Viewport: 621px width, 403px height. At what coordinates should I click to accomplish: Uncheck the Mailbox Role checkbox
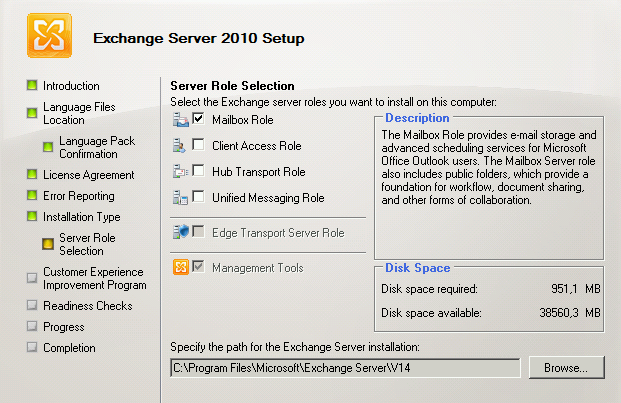tap(198, 119)
